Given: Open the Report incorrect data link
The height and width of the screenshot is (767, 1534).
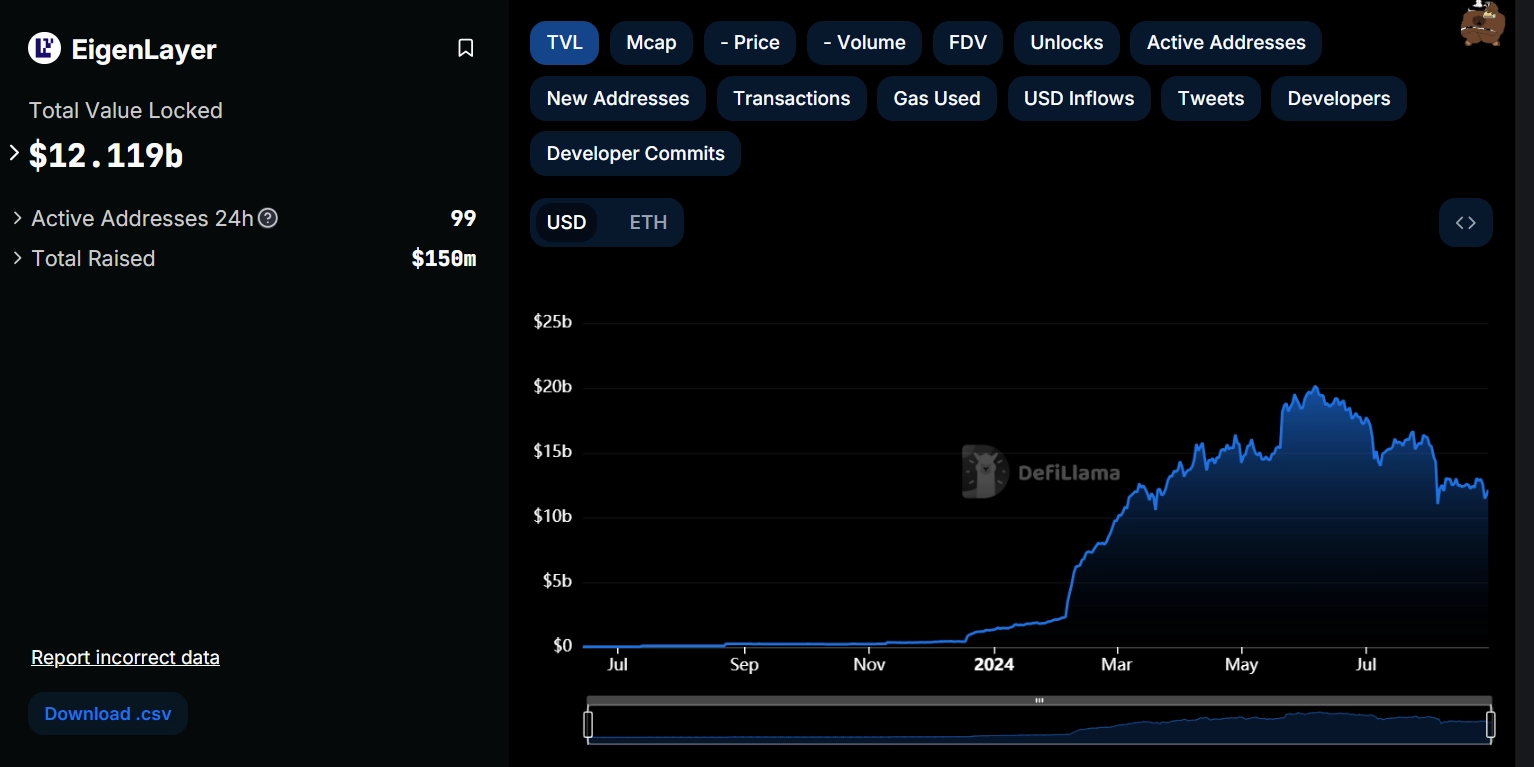Looking at the screenshot, I should [125, 657].
